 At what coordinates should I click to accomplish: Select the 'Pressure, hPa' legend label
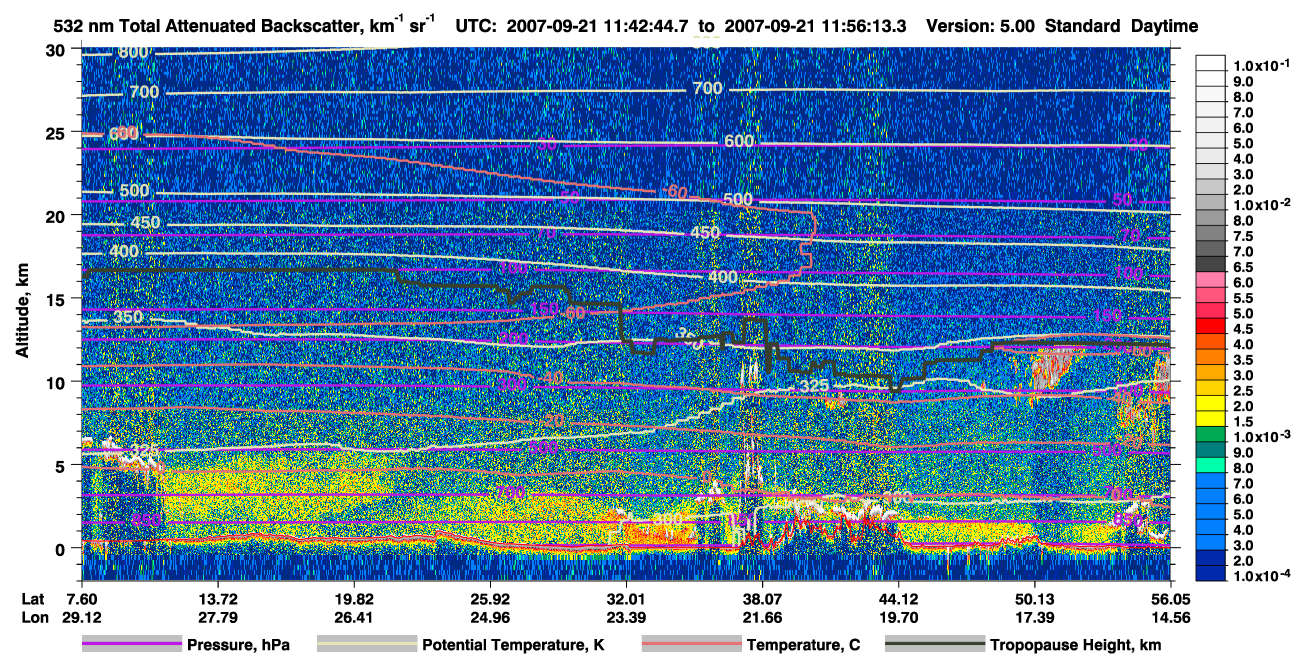pos(239,645)
